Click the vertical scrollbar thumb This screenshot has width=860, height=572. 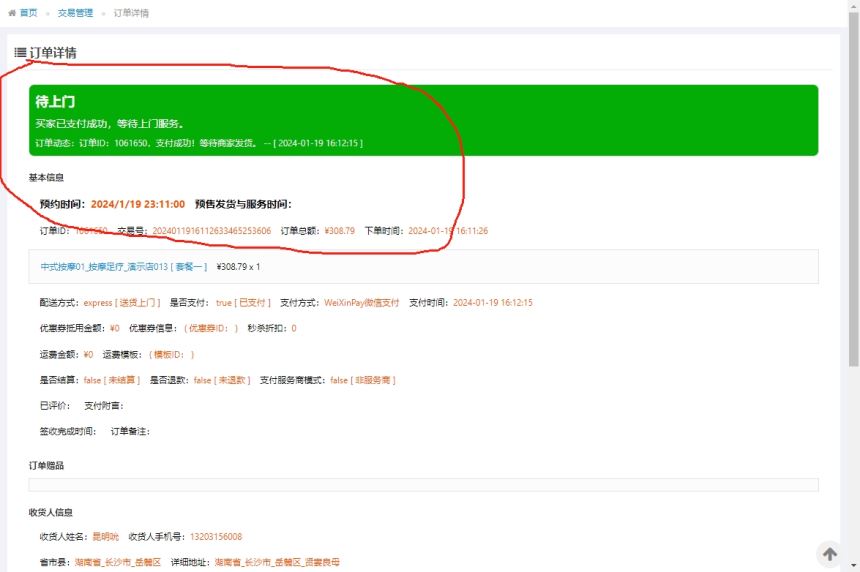tap(853, 188)
